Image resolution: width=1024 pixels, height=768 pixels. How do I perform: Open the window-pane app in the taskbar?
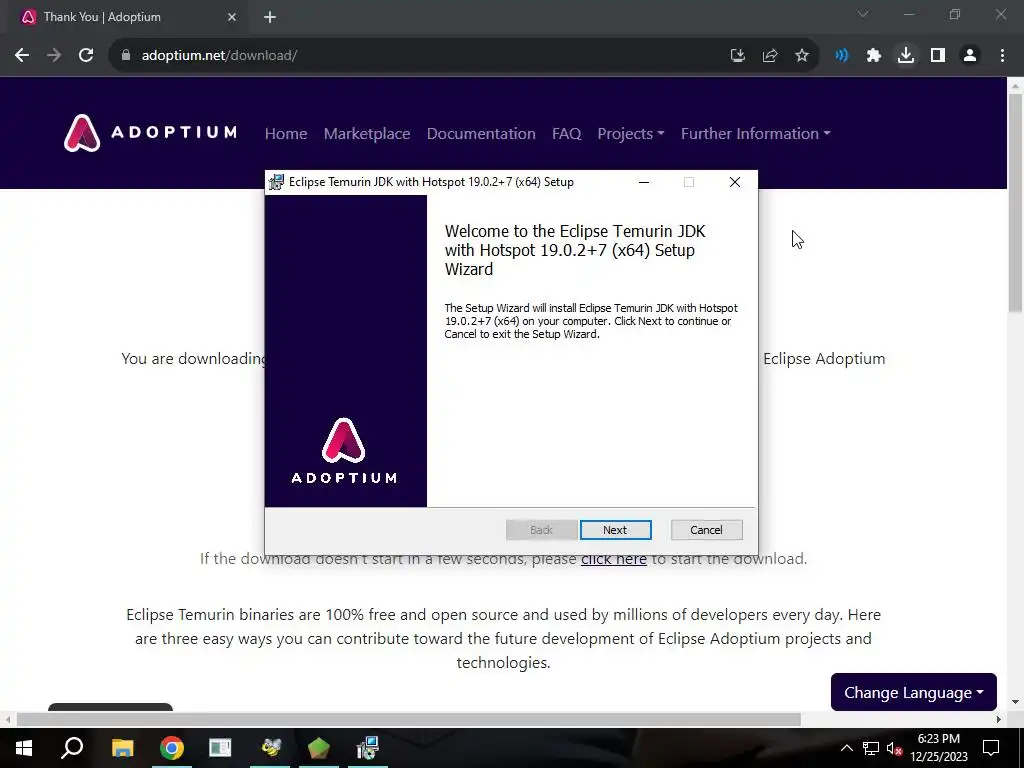220,748
